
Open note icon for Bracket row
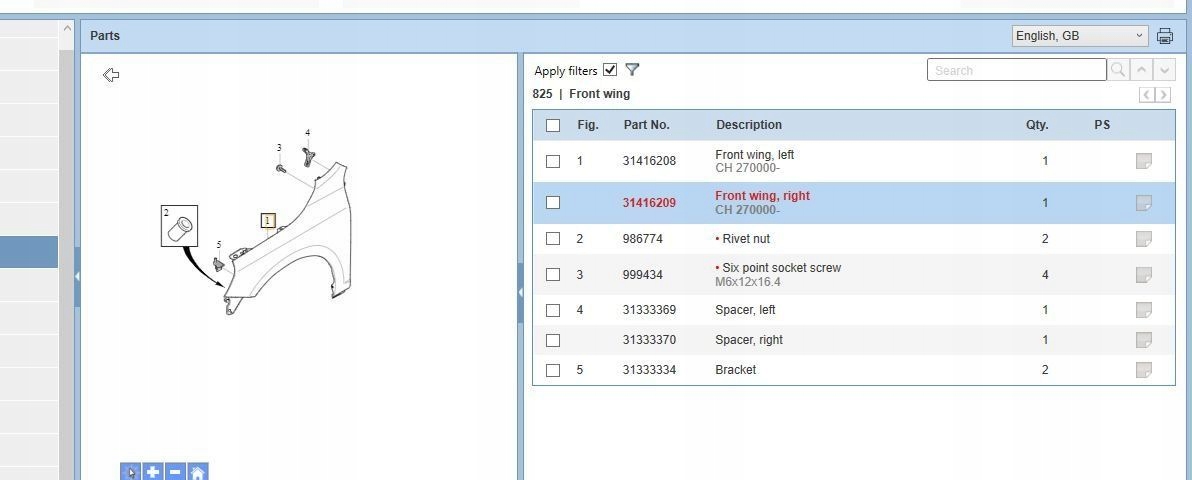click(1143, 370)
